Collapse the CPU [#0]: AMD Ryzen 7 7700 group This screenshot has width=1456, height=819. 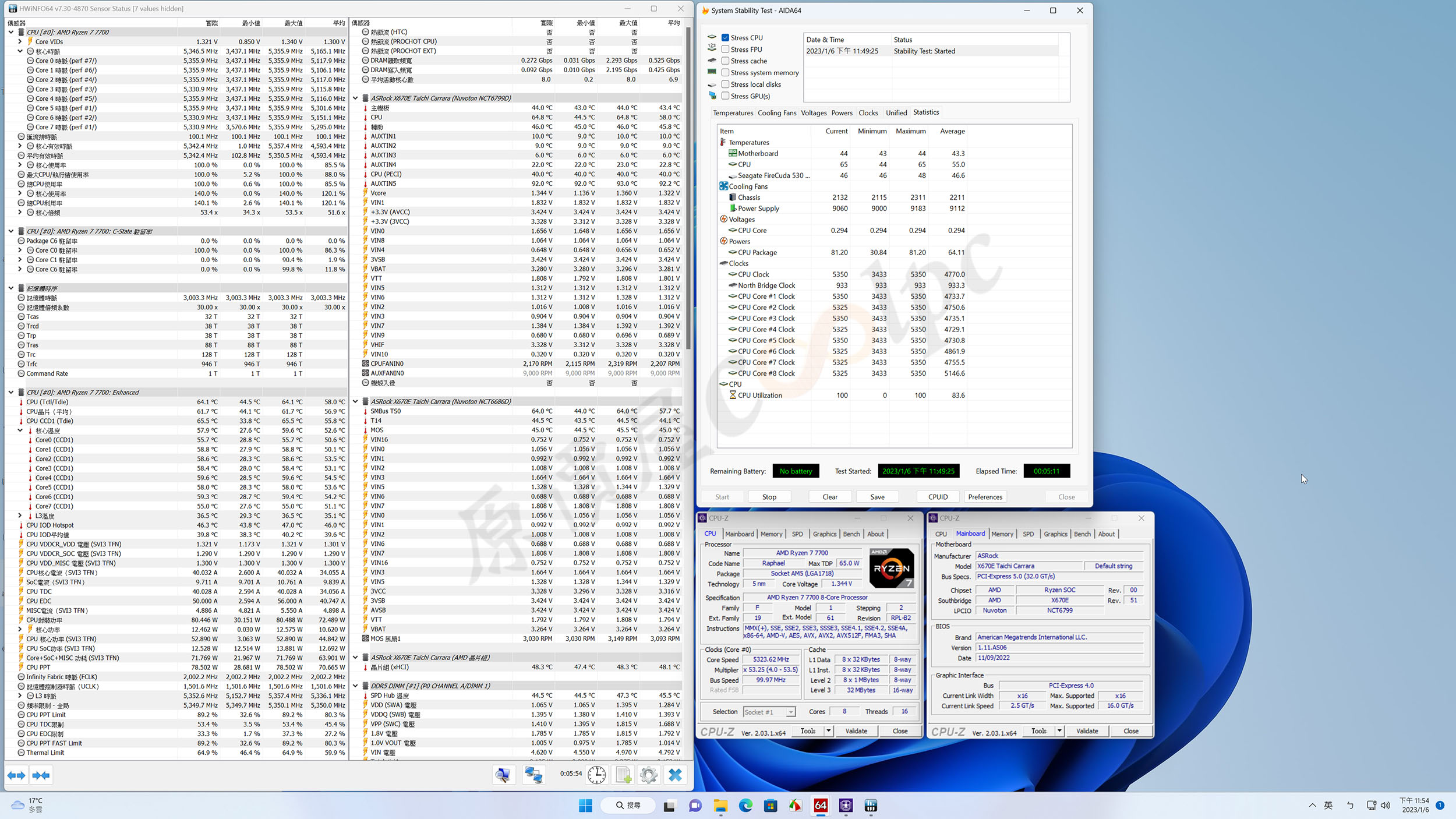click(11, 33)
